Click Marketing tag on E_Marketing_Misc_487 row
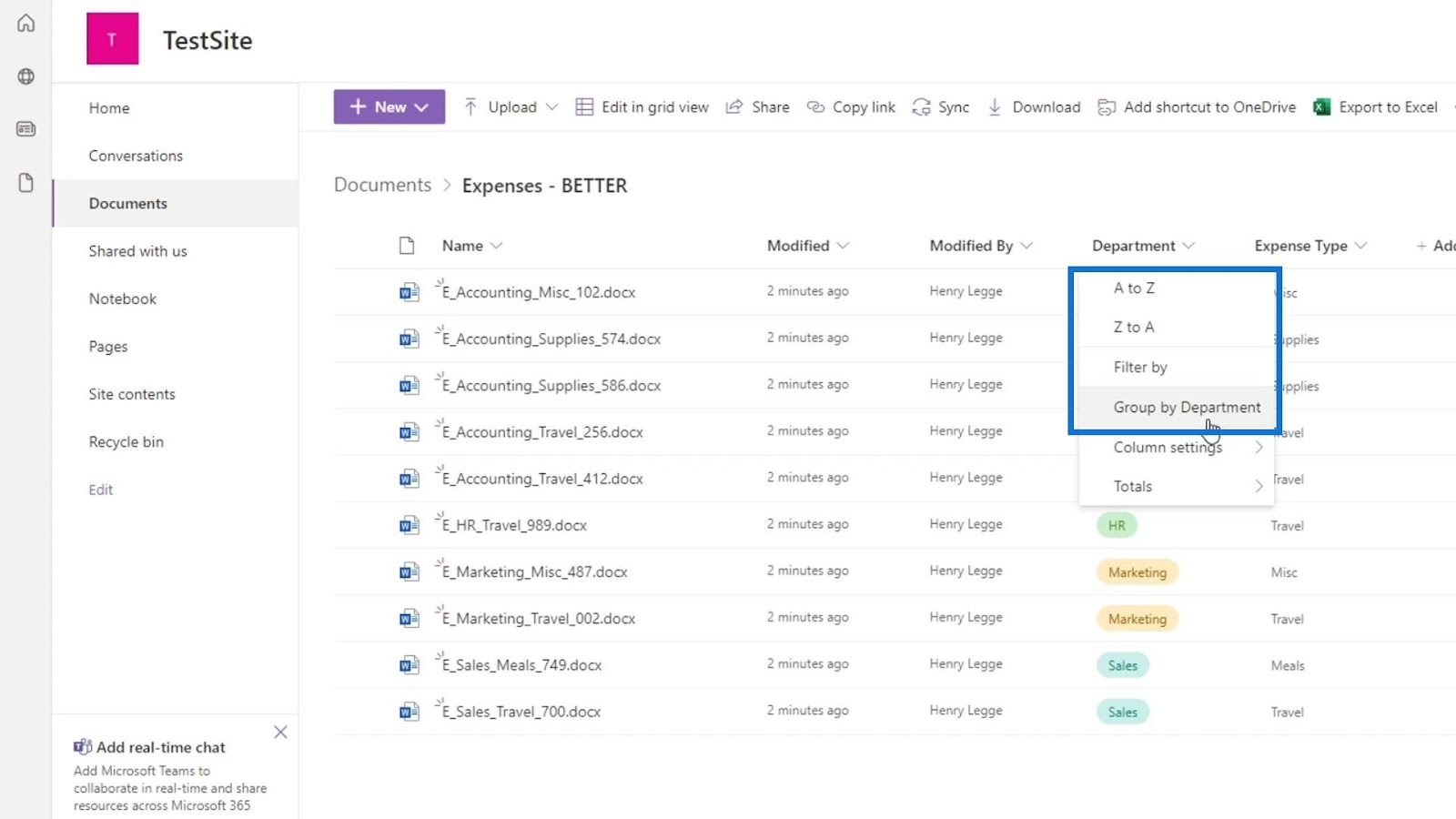The image size is (1456, 819). [1137, 571]
